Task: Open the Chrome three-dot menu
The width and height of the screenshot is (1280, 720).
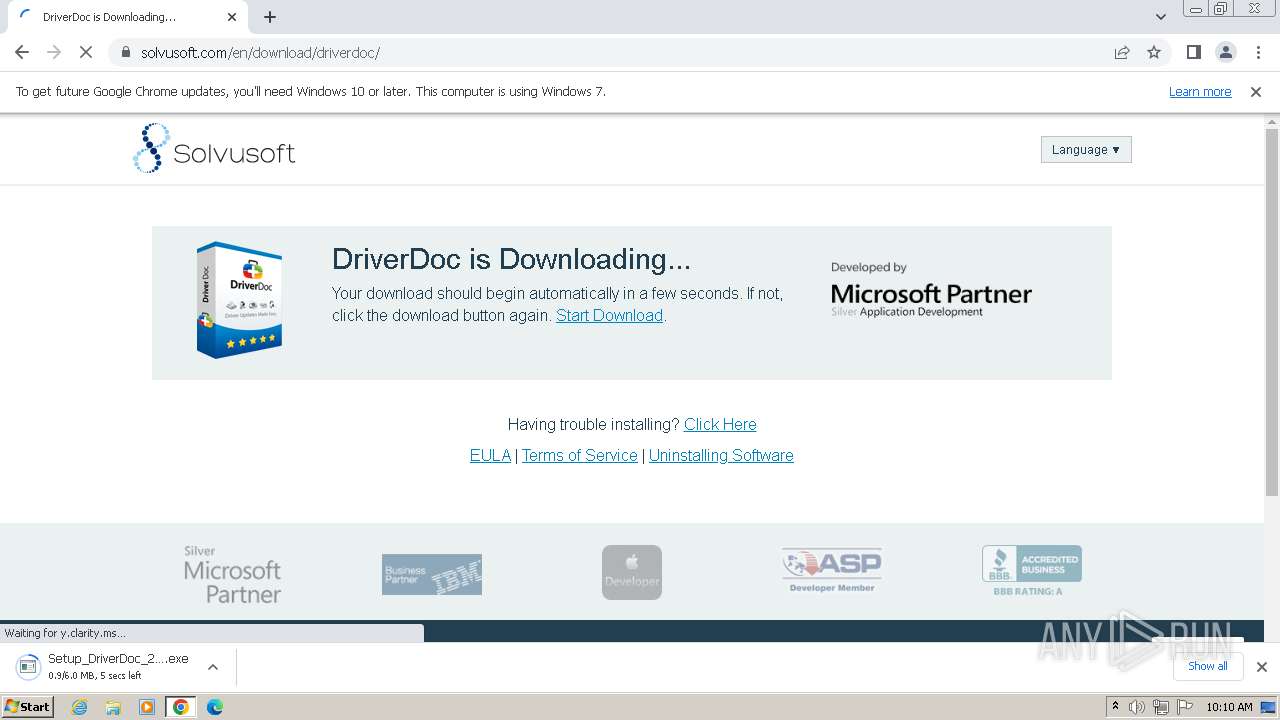Action: [1258, 52]
